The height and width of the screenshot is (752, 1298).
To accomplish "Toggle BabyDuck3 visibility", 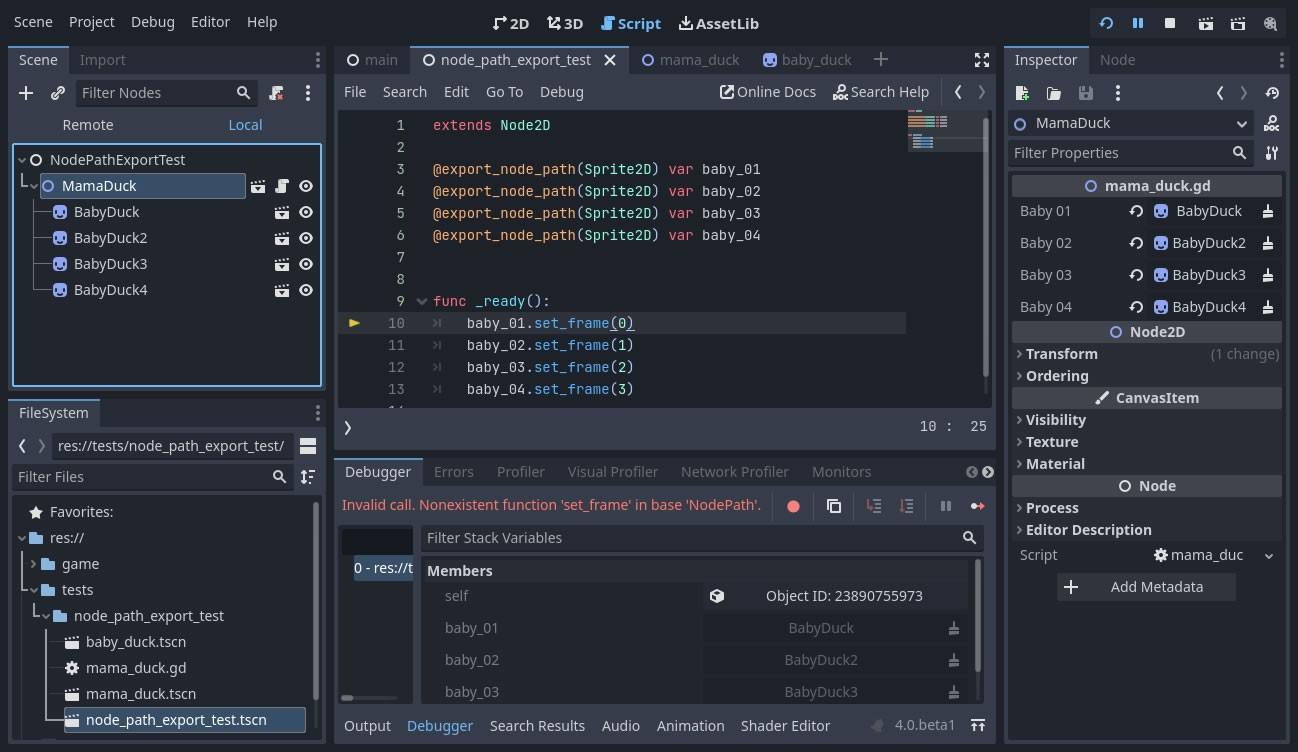I will [x=306, y=264].
